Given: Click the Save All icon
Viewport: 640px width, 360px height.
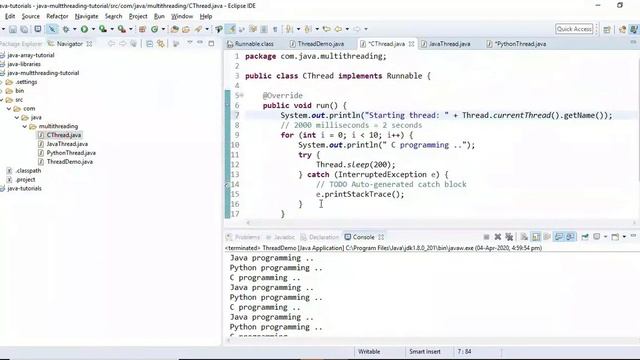Looking at the screenshot, I should pyautogui.click(x=24, y=29).
